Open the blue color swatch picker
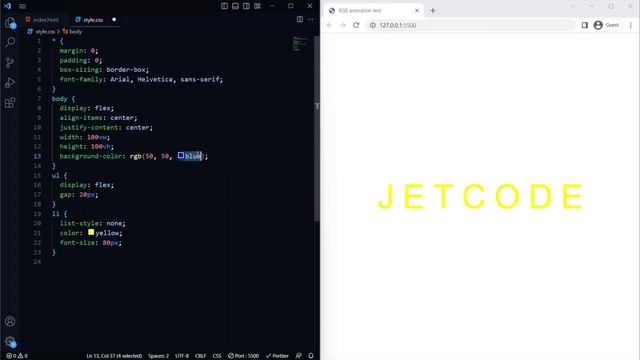 181,156
